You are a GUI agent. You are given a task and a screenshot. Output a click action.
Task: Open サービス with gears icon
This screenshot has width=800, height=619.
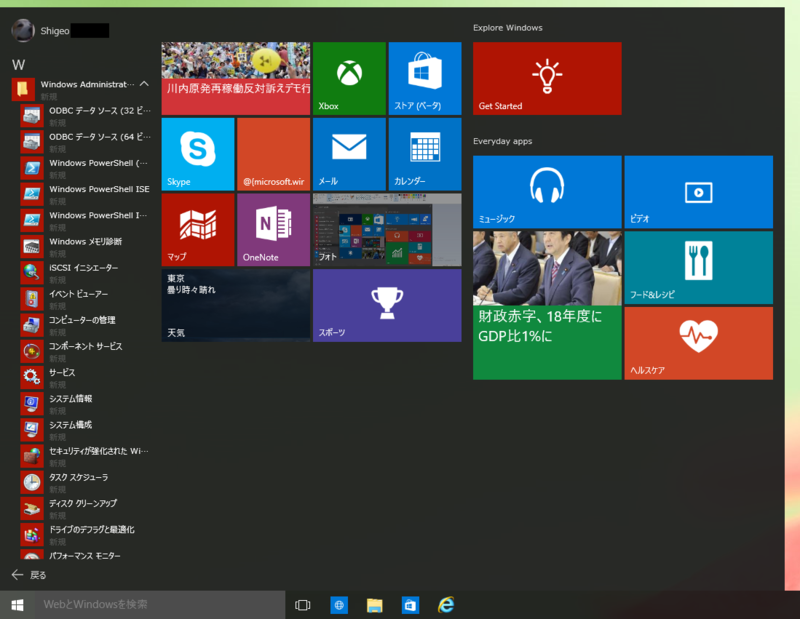pyautogui.click(x=86, y=377)
